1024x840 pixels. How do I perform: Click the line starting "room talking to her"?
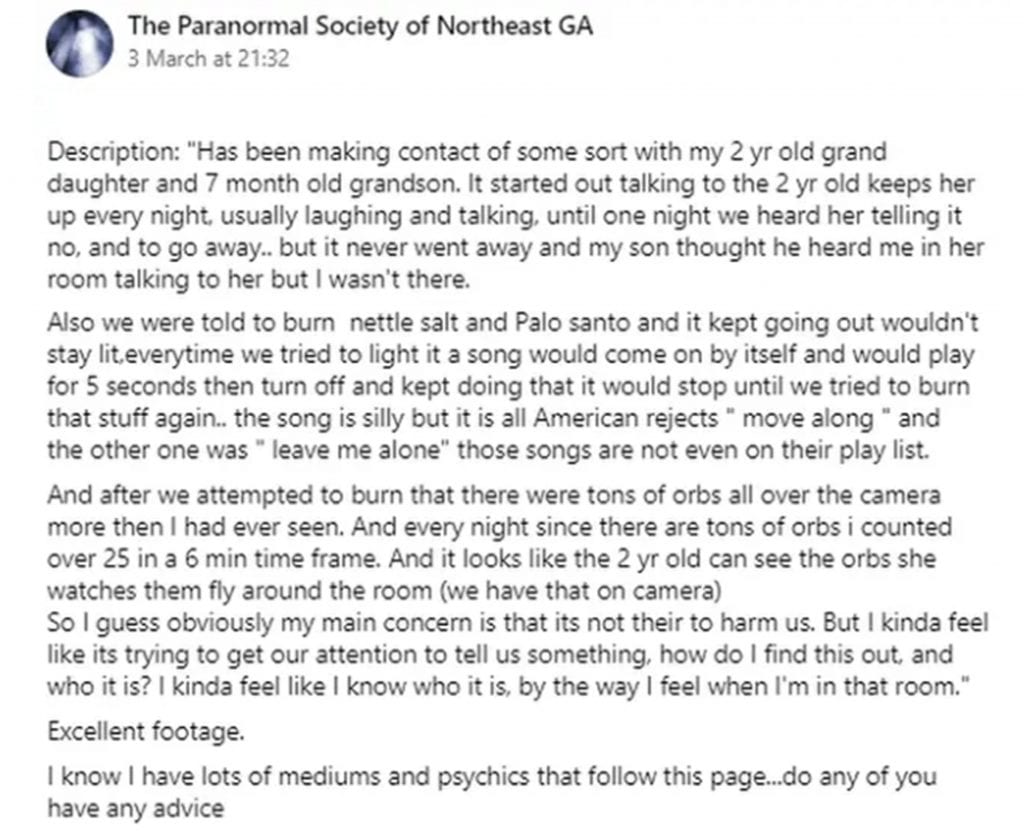259,280
